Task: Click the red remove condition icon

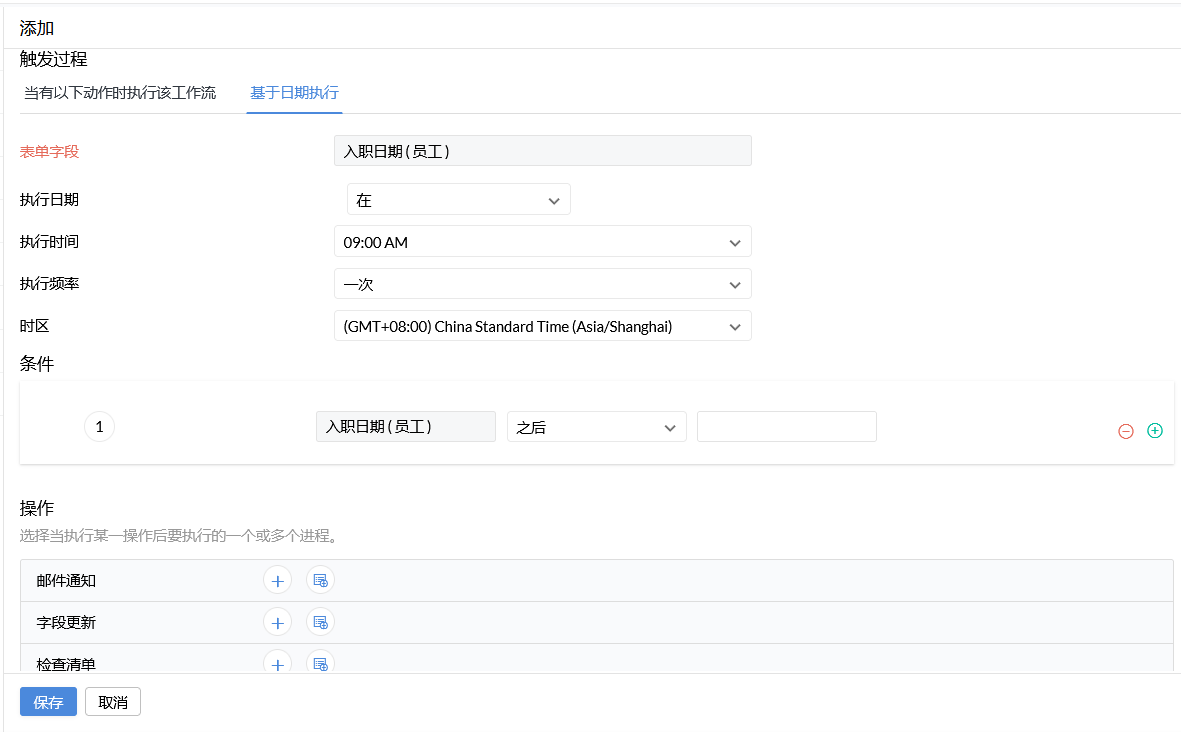Action: click(1125, 431)
